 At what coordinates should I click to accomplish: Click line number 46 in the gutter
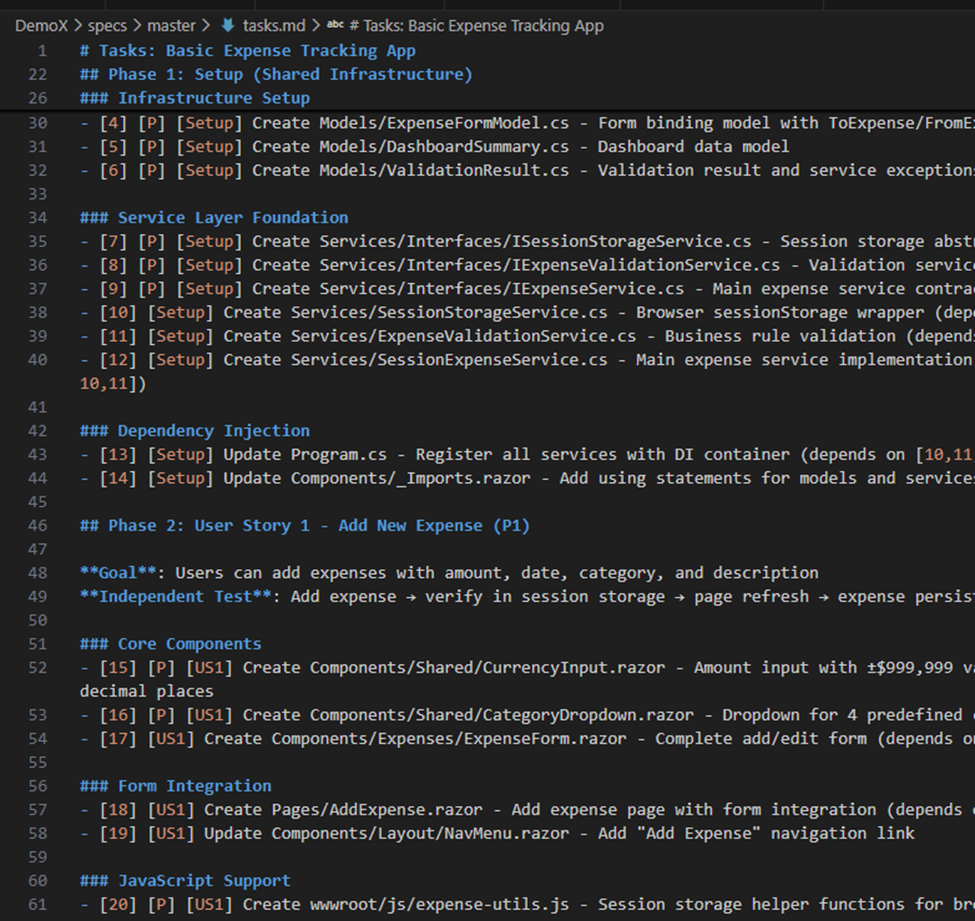37,525
